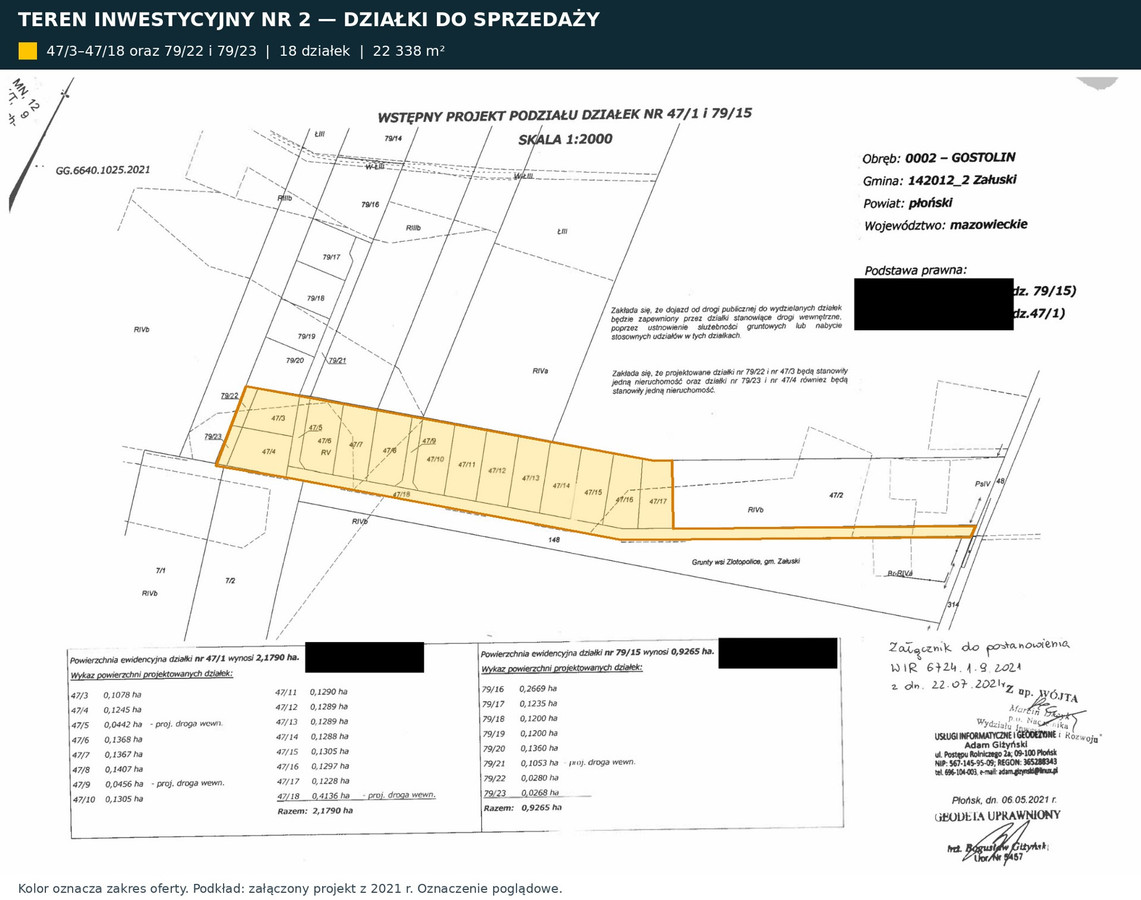Select highlighted parcel 47/3 on the map
This screenshot has height=900, width=1141.
(x=278, y=418)
